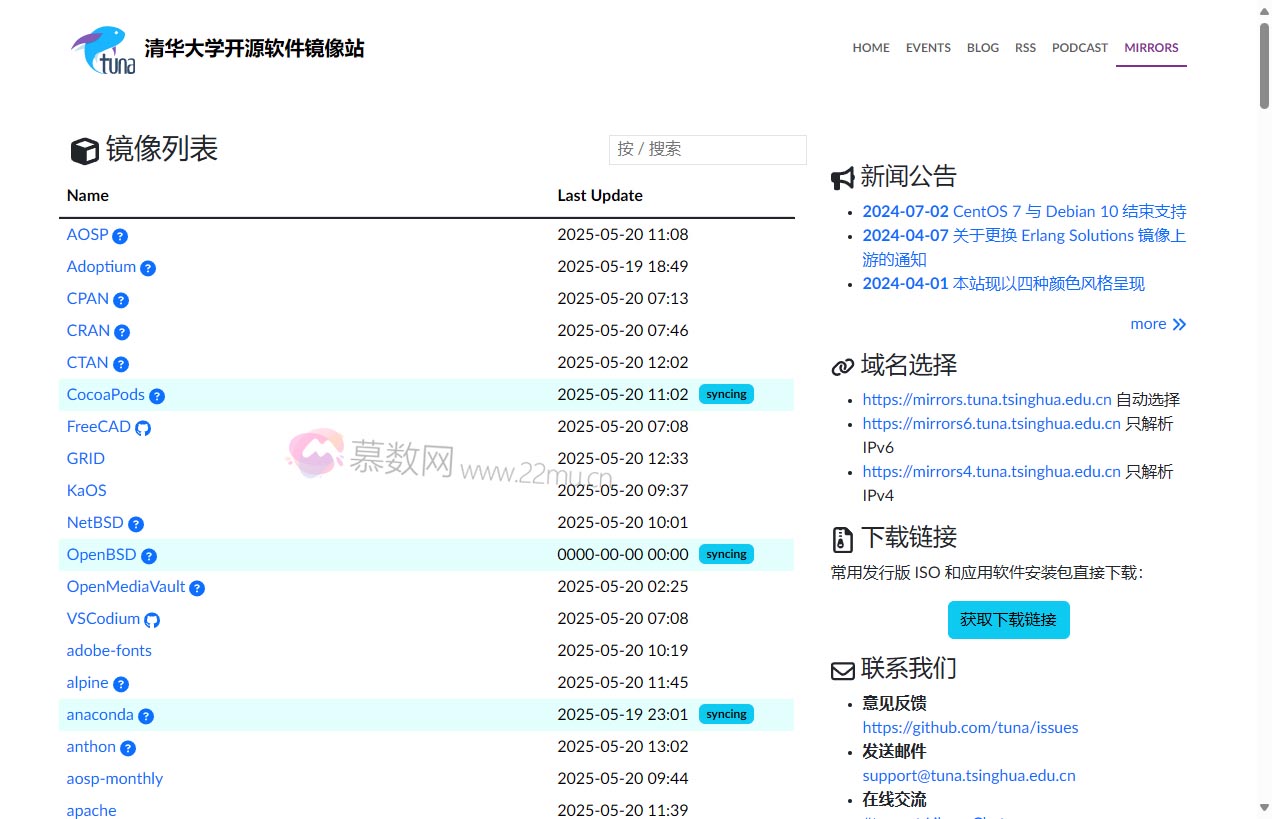
Task: Expand more news with the more link
Action: click(x=1146, y=323)
